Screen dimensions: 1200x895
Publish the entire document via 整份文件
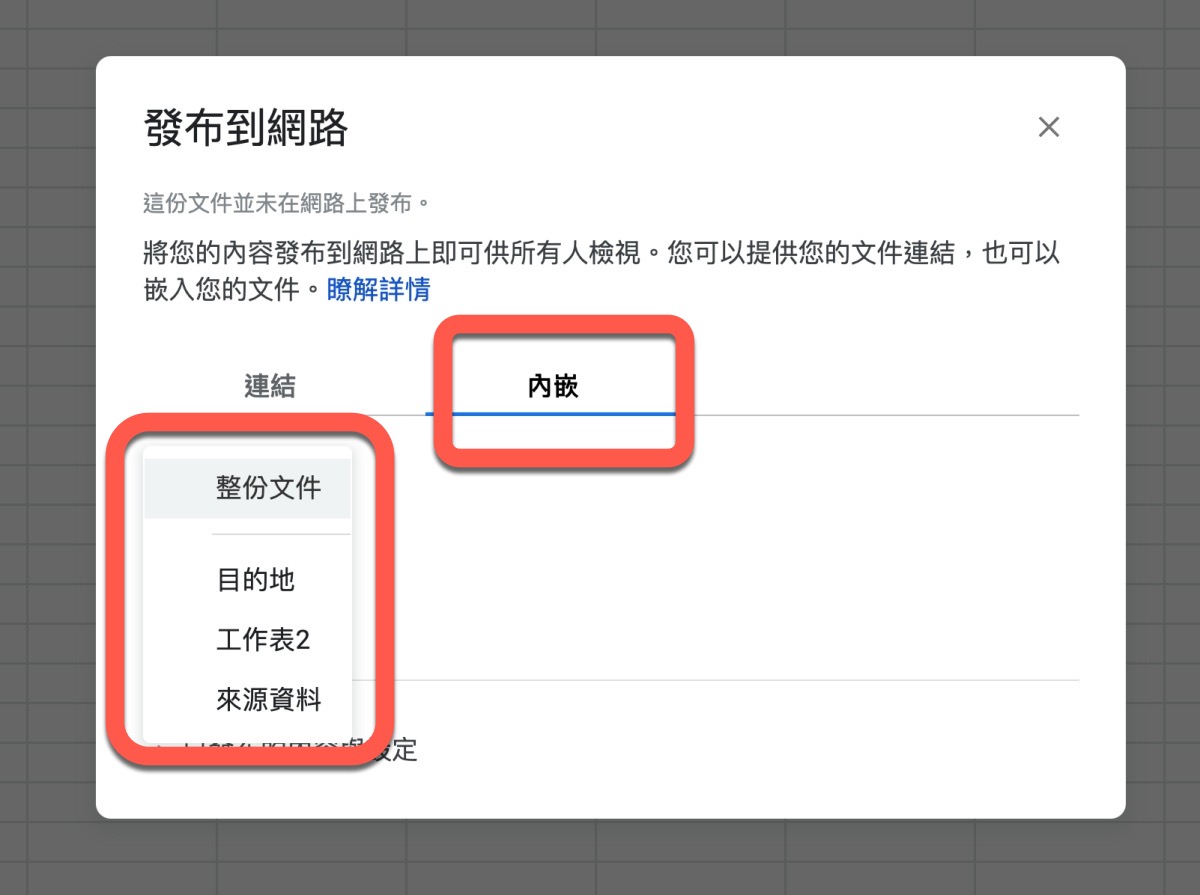pyautogui.click(x=268, y=489)
